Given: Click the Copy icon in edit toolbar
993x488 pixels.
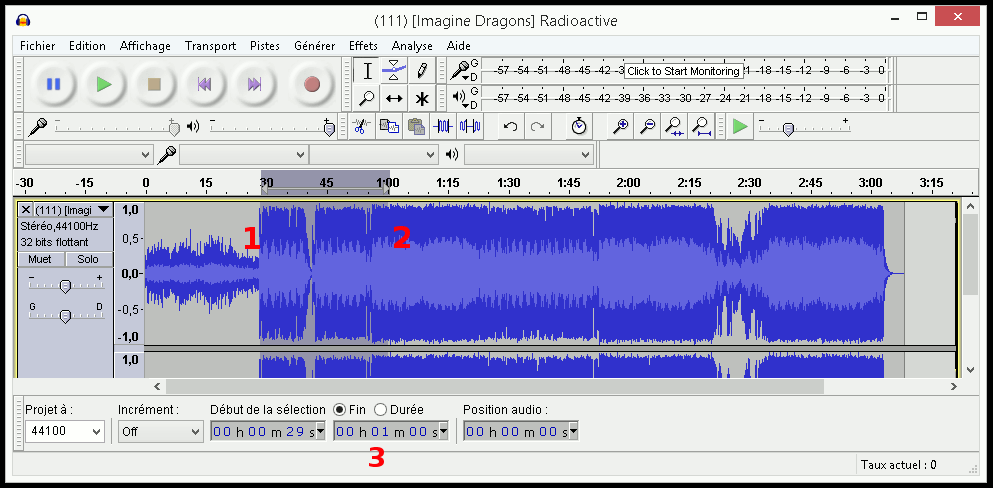Looking at the screenshot, I should coord(388,127).
